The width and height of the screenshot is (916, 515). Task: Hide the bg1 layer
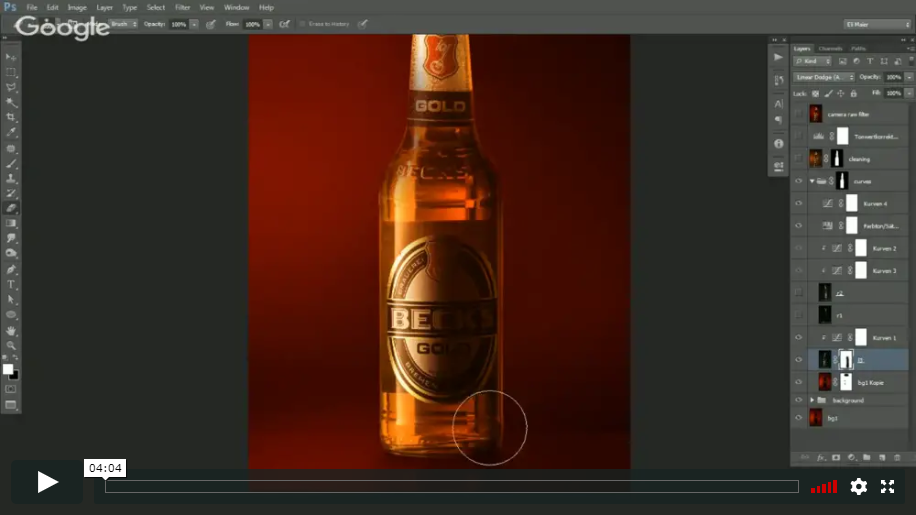click(x=799, y=418)
